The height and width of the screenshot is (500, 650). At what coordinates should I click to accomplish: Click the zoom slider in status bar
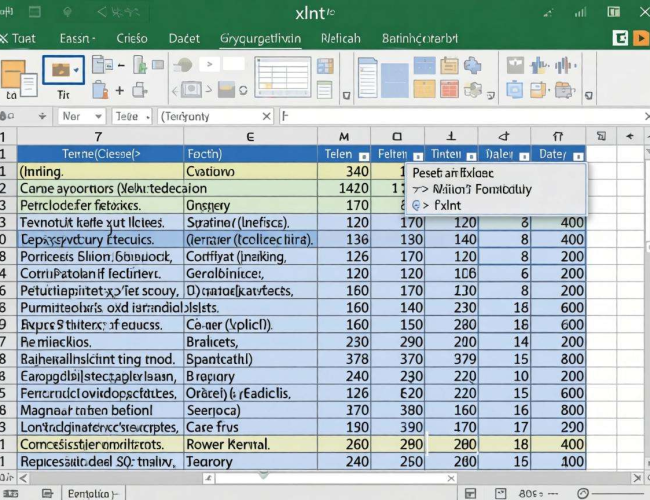coord(620,494)
